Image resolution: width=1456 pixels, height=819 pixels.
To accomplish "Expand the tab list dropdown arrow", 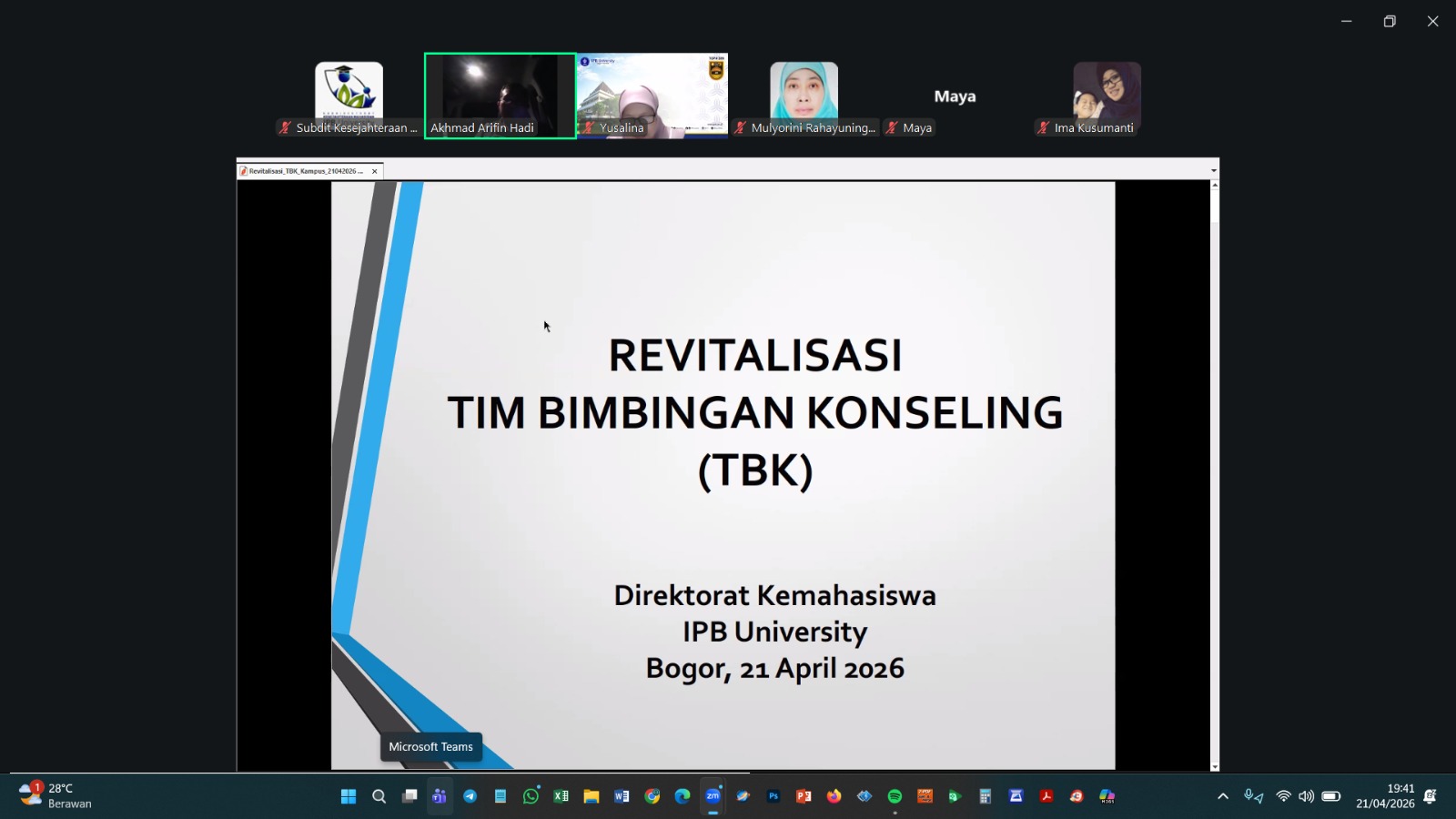I will tap(1213, 170).
